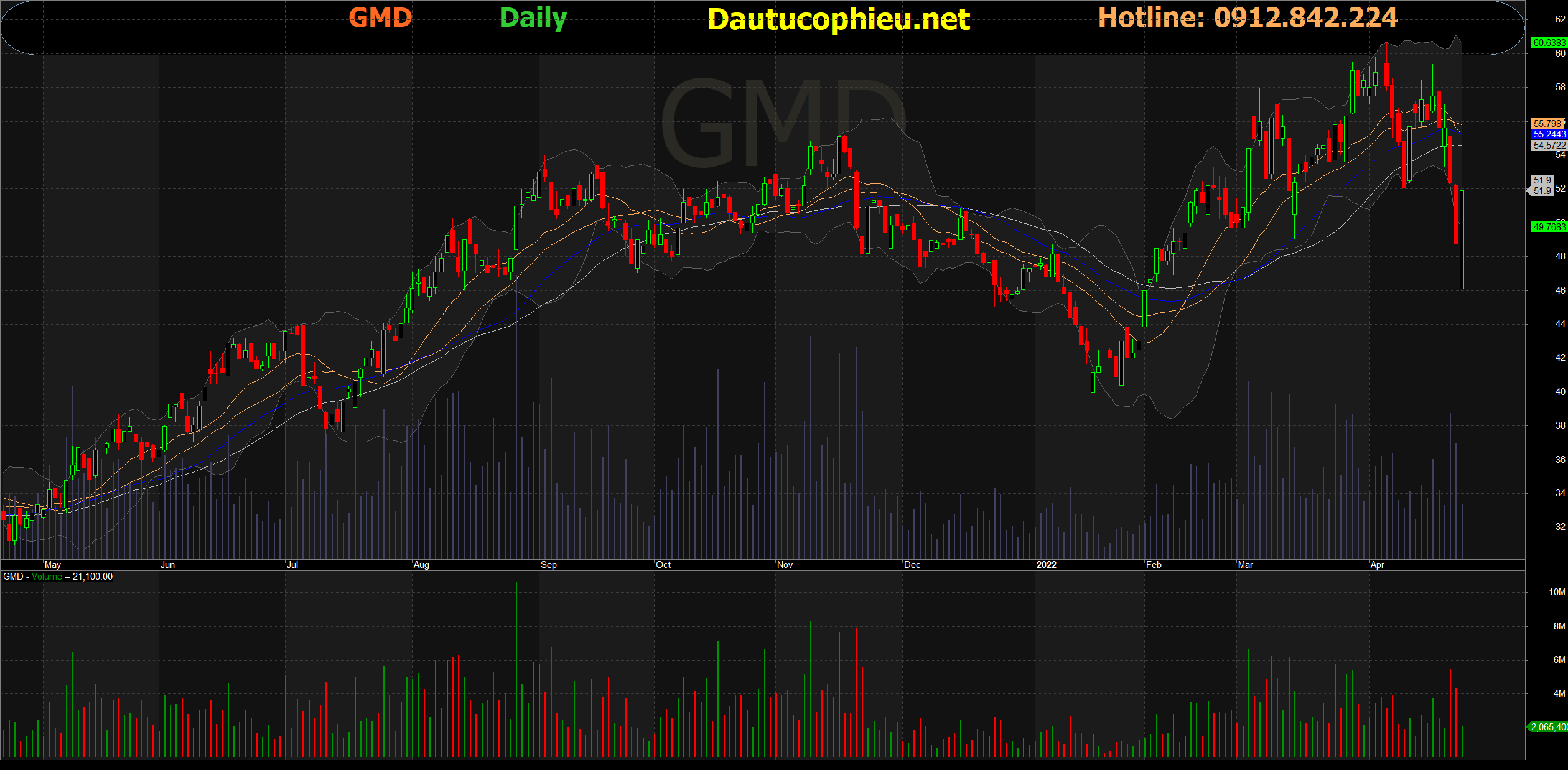
Task: Click the Dec label on the time axis
Action: point(912,565)
